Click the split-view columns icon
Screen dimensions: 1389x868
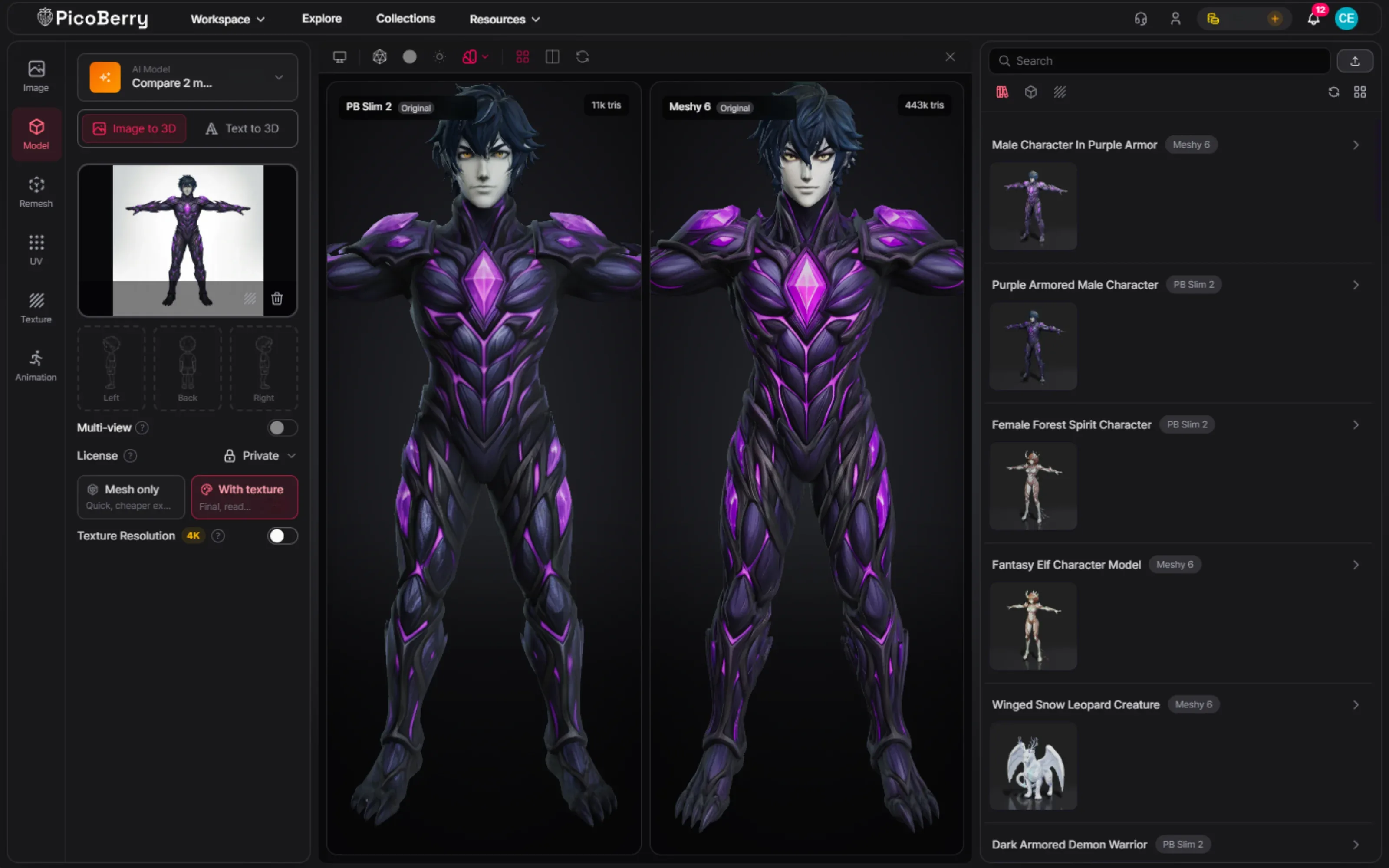click(x=552, y=57)
